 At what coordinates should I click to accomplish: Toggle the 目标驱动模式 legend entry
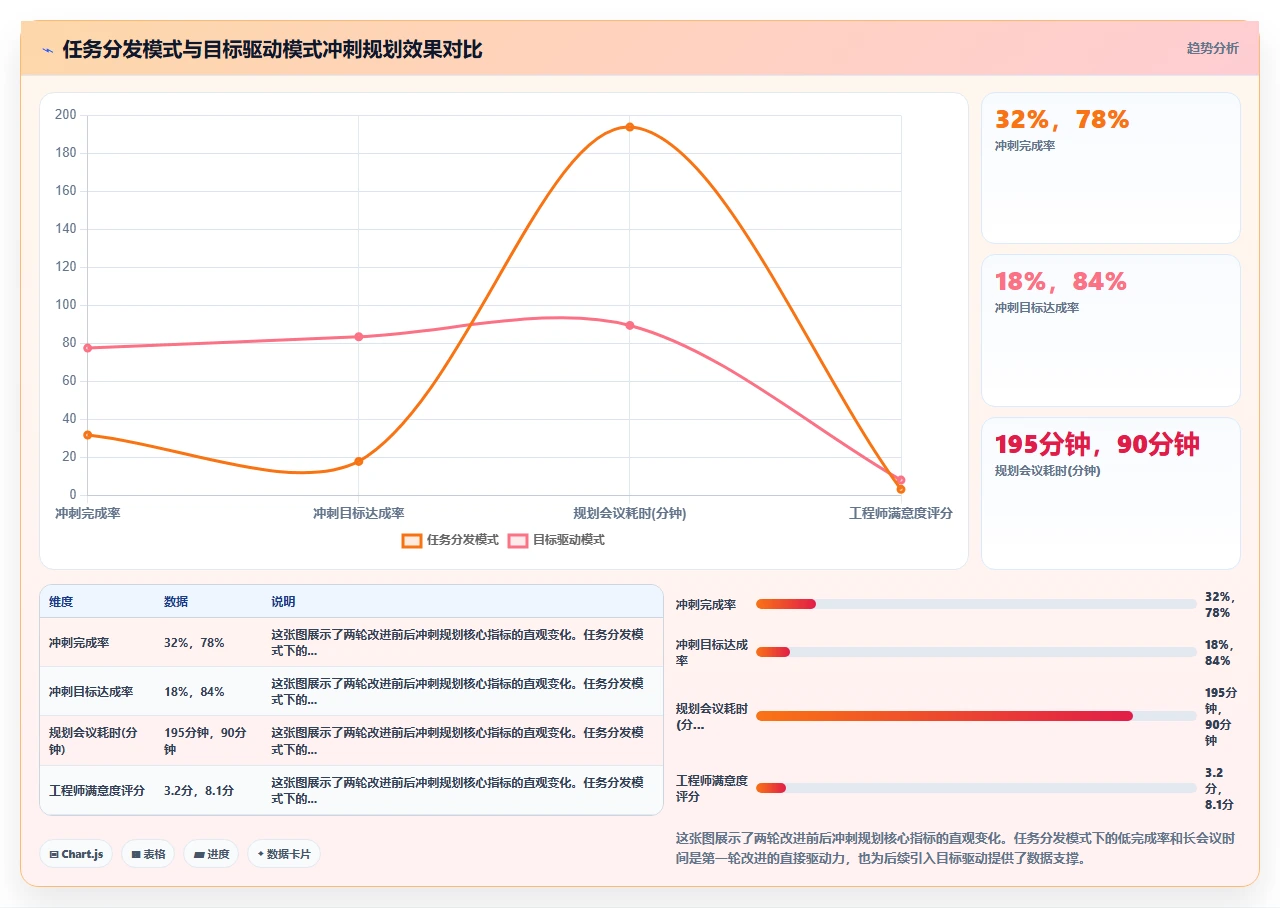pyautogui.click(x=556, y=540)
